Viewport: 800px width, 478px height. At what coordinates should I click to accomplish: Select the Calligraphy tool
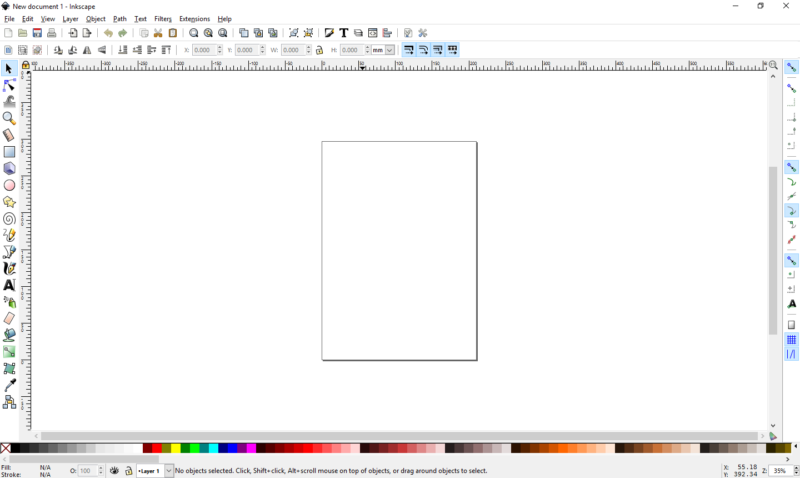9,268
